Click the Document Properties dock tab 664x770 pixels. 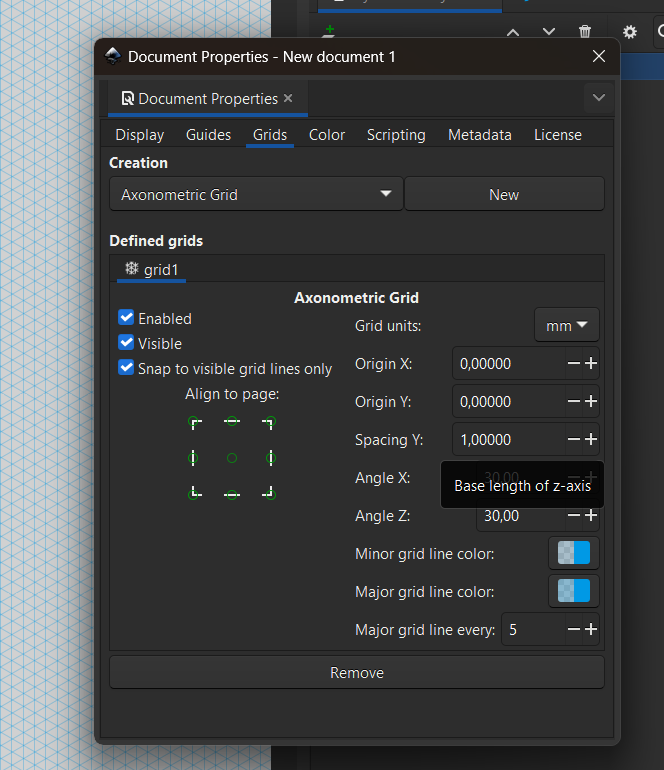pos(208,99)
